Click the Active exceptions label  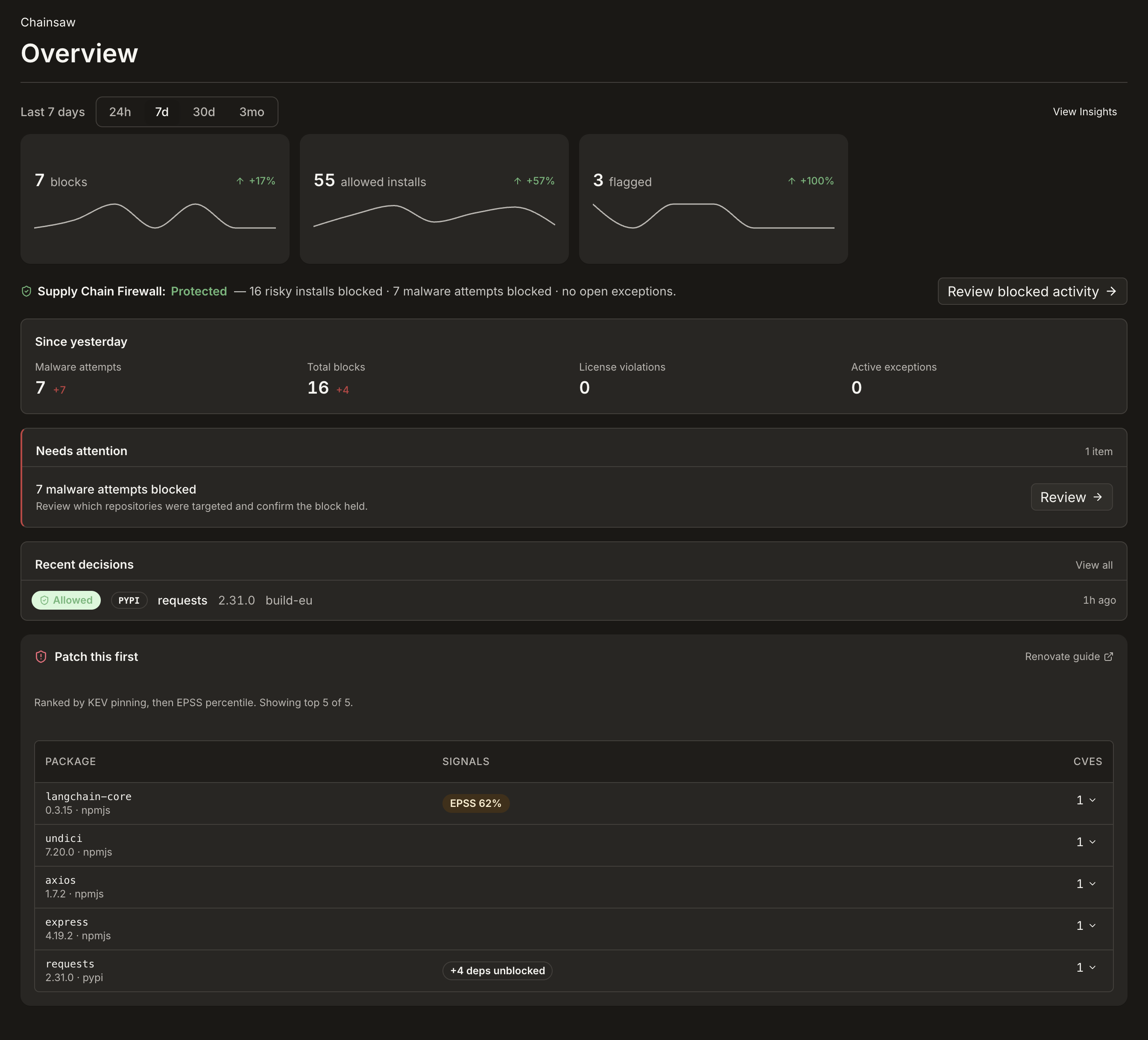click(893, 367)
